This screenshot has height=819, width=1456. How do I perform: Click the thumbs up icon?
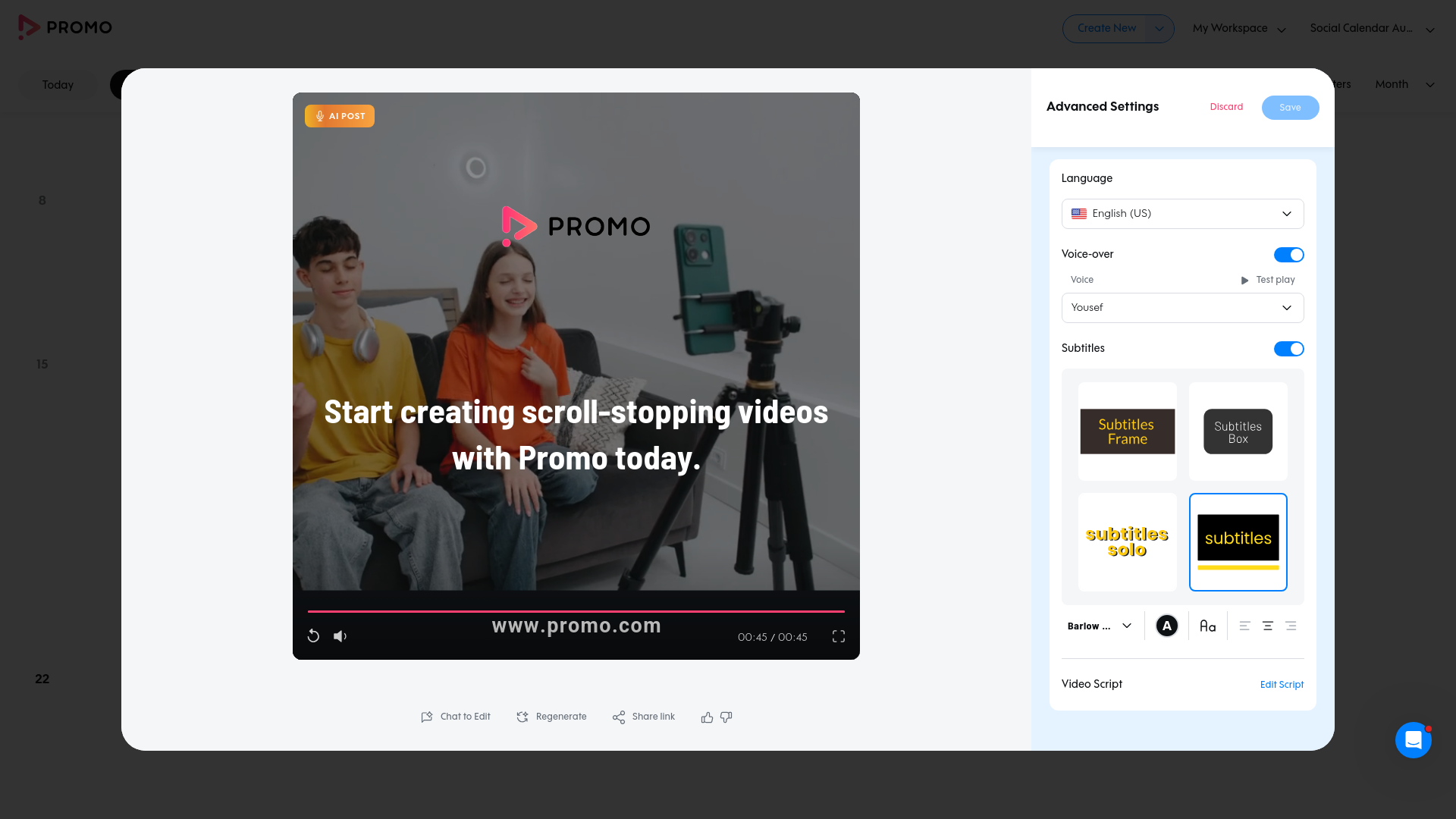707,717
